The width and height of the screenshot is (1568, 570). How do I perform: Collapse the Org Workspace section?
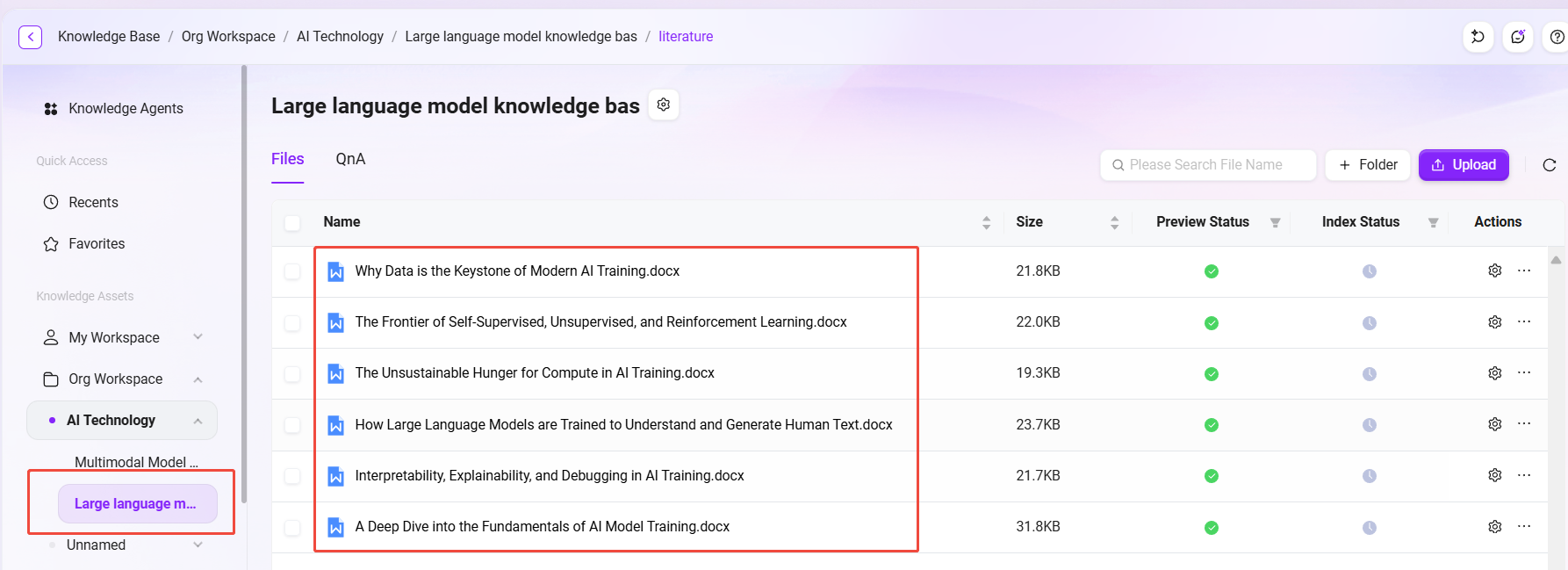click(198, 379)
